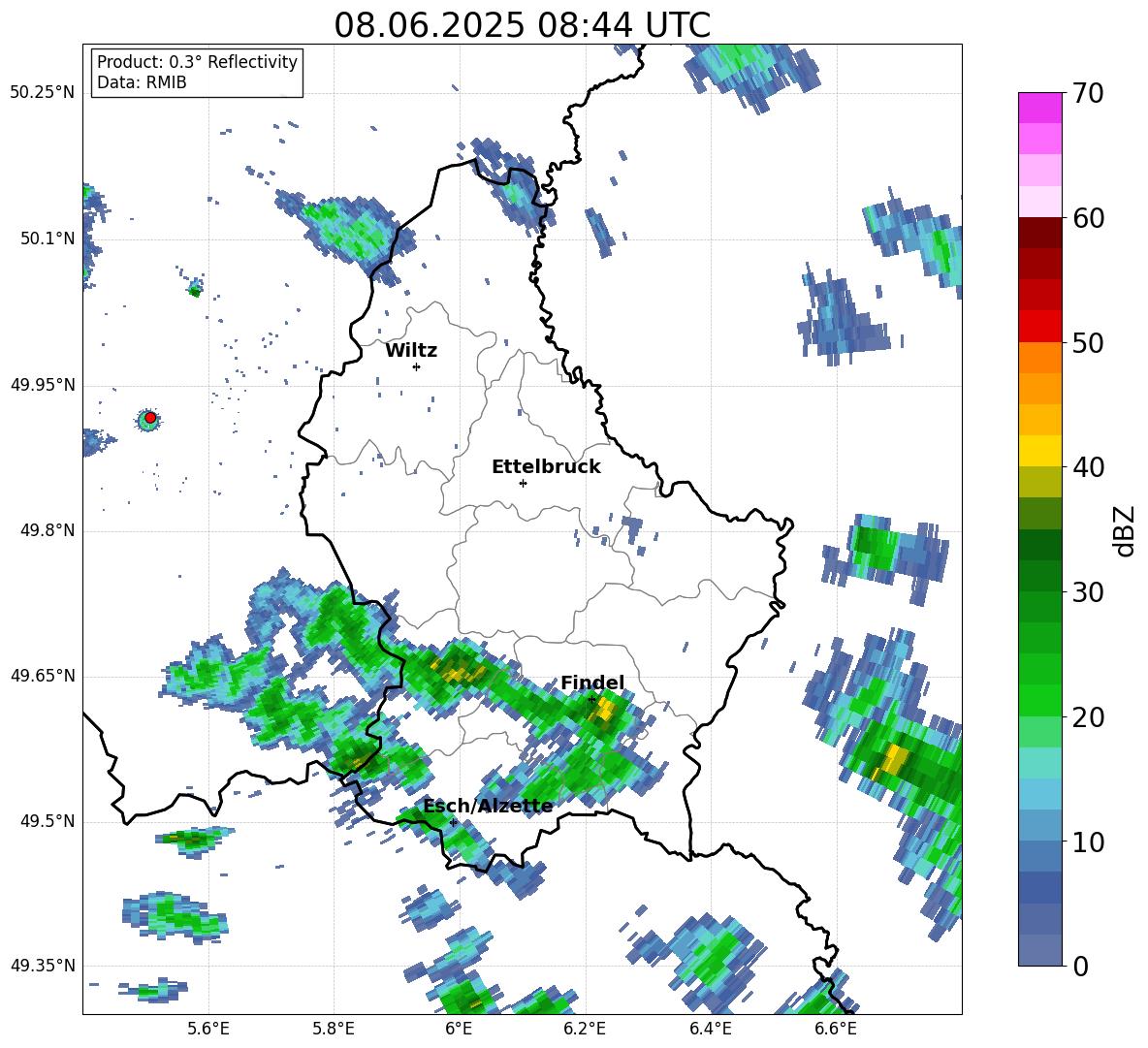
Task: Click the 20 tick on the colorbar
Action: click(1088, 717)
